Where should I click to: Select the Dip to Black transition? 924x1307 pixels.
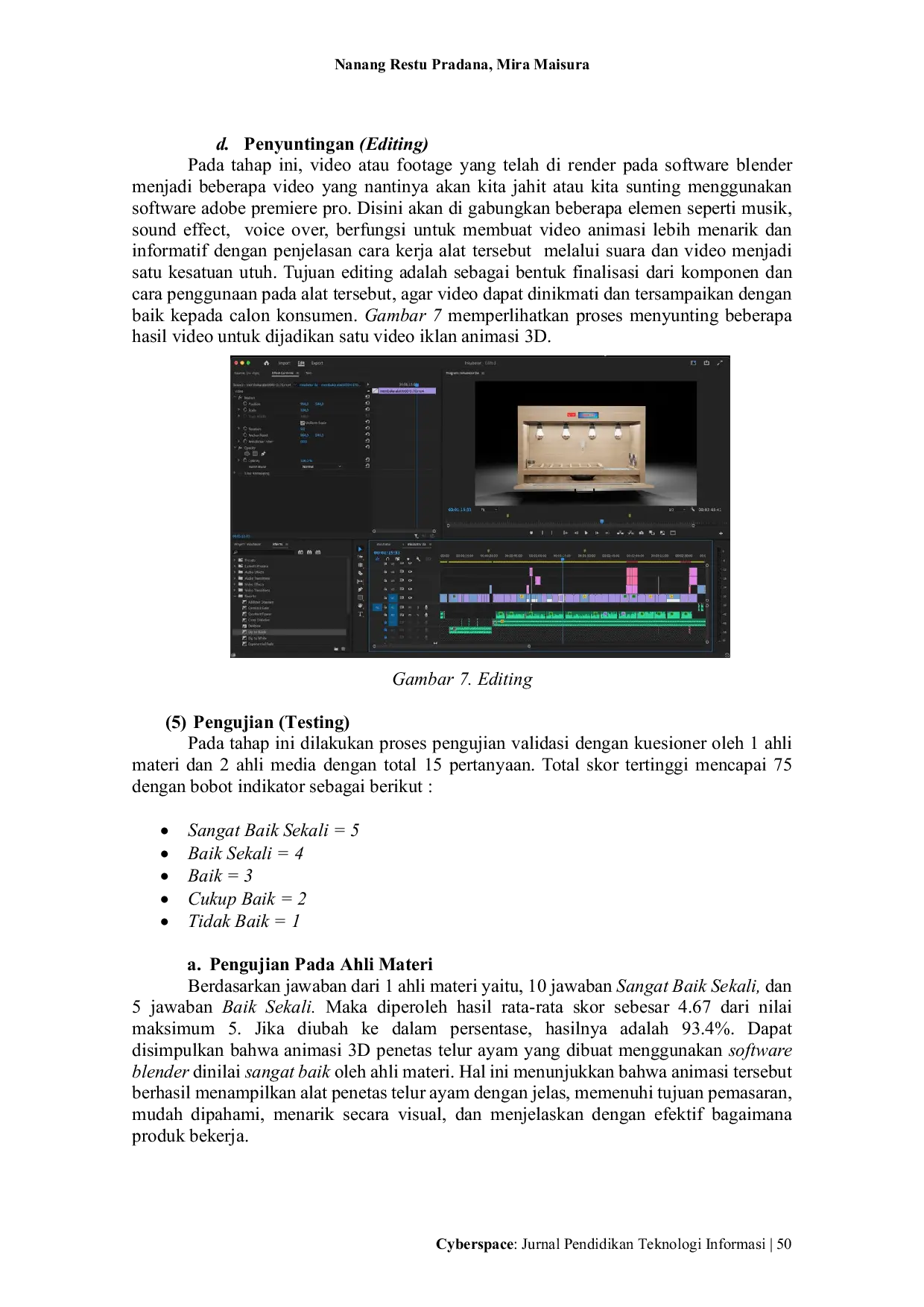tap(257, 632)
